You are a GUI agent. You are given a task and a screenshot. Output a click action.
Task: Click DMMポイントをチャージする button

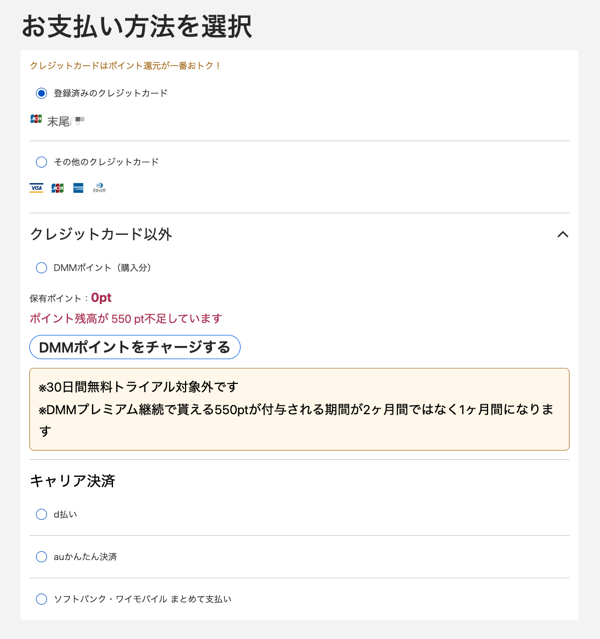[x=135, y=347]
